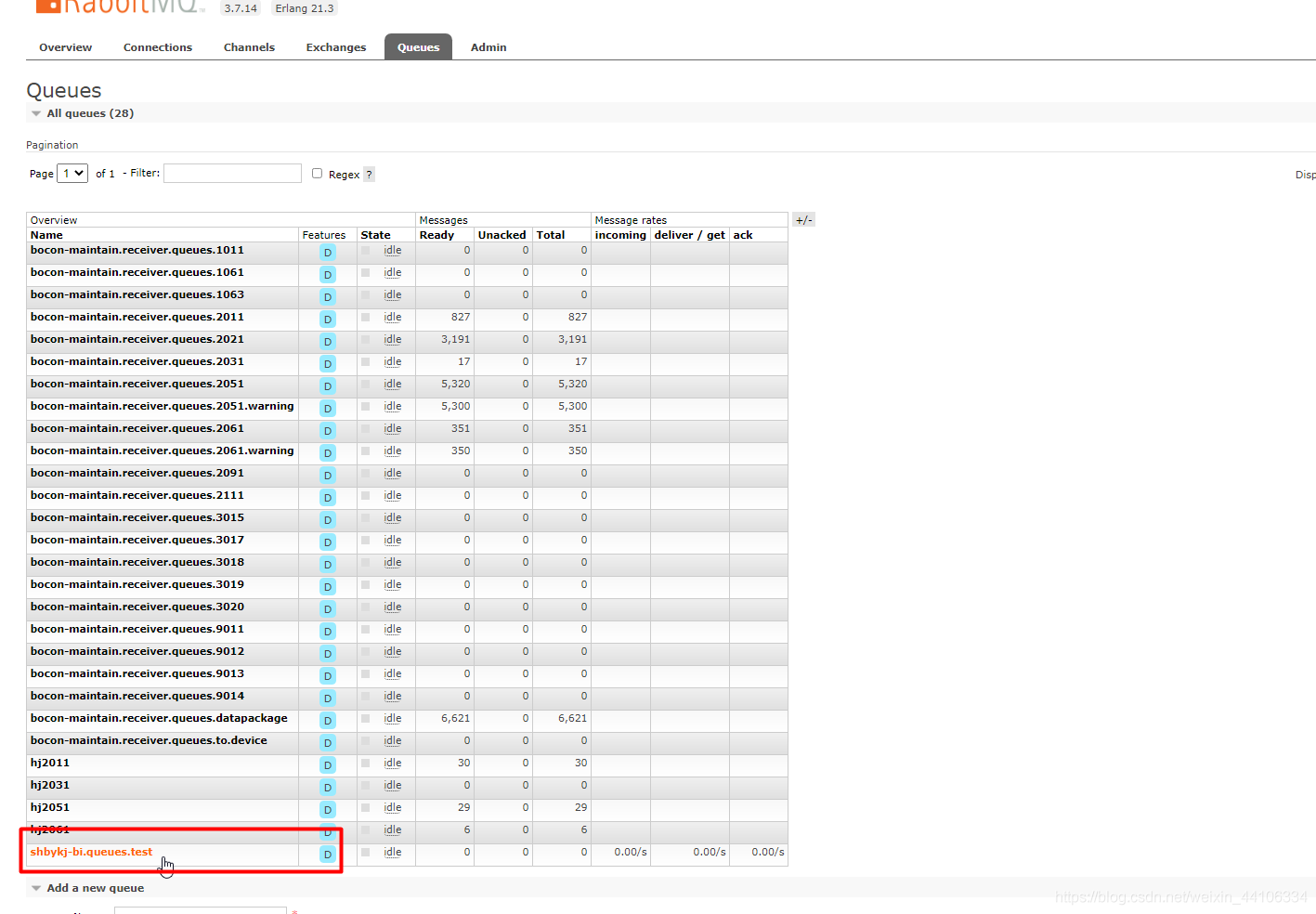Click the D badge of shbykj-bi.queues.test row
Screen dimensions: 1316x914
328,855
